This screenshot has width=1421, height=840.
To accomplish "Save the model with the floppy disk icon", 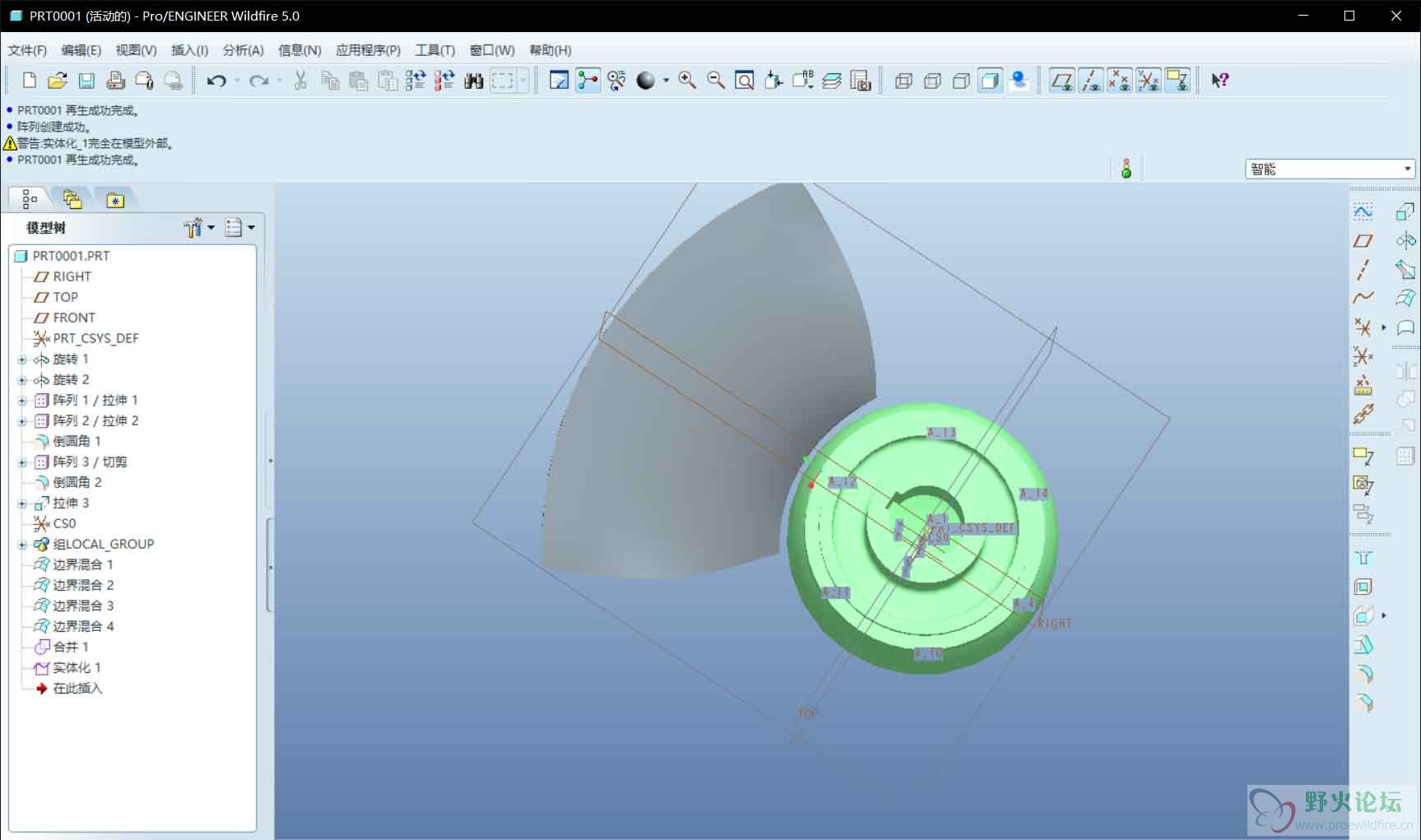I will (86, 81).
